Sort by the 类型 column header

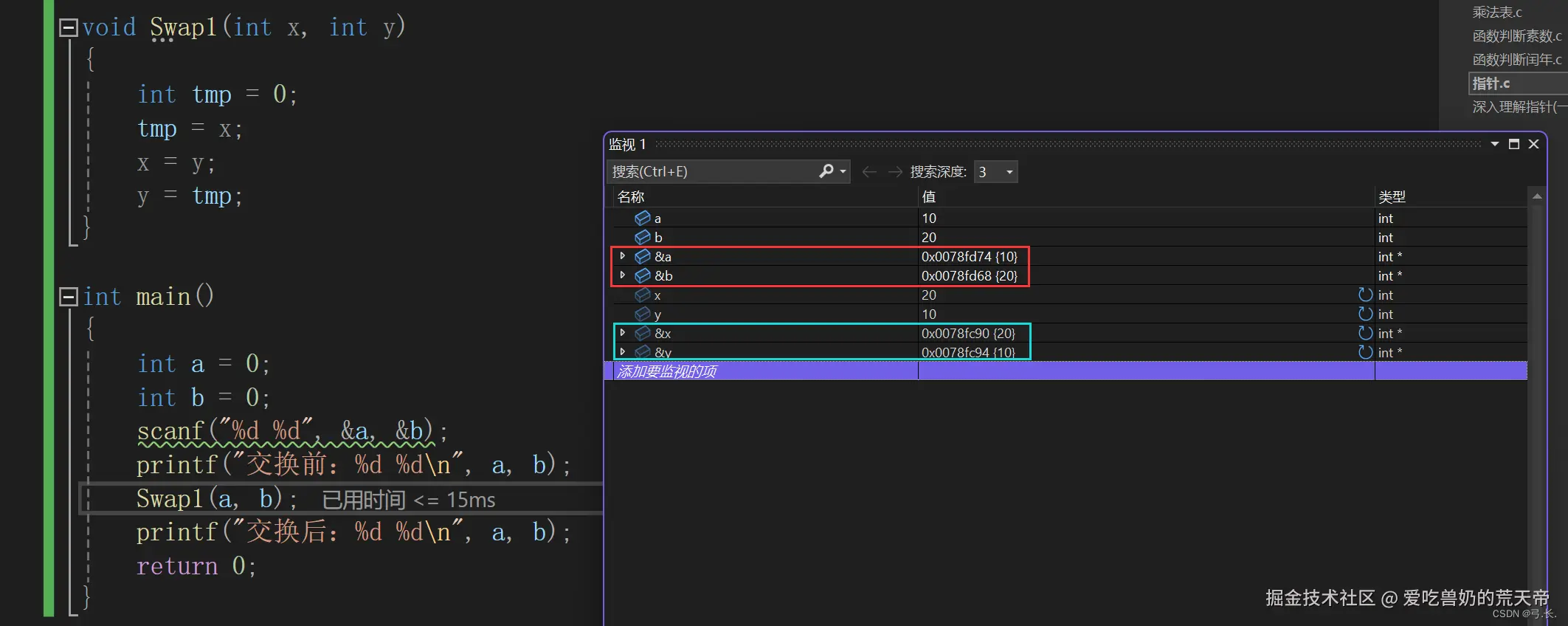[1450, 197]
